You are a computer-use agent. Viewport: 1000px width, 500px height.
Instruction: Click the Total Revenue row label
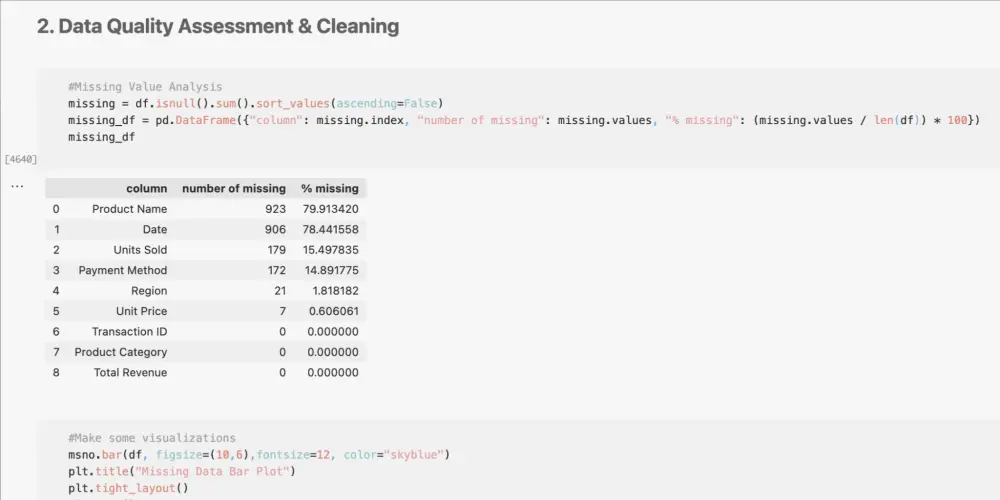[130, 372]
